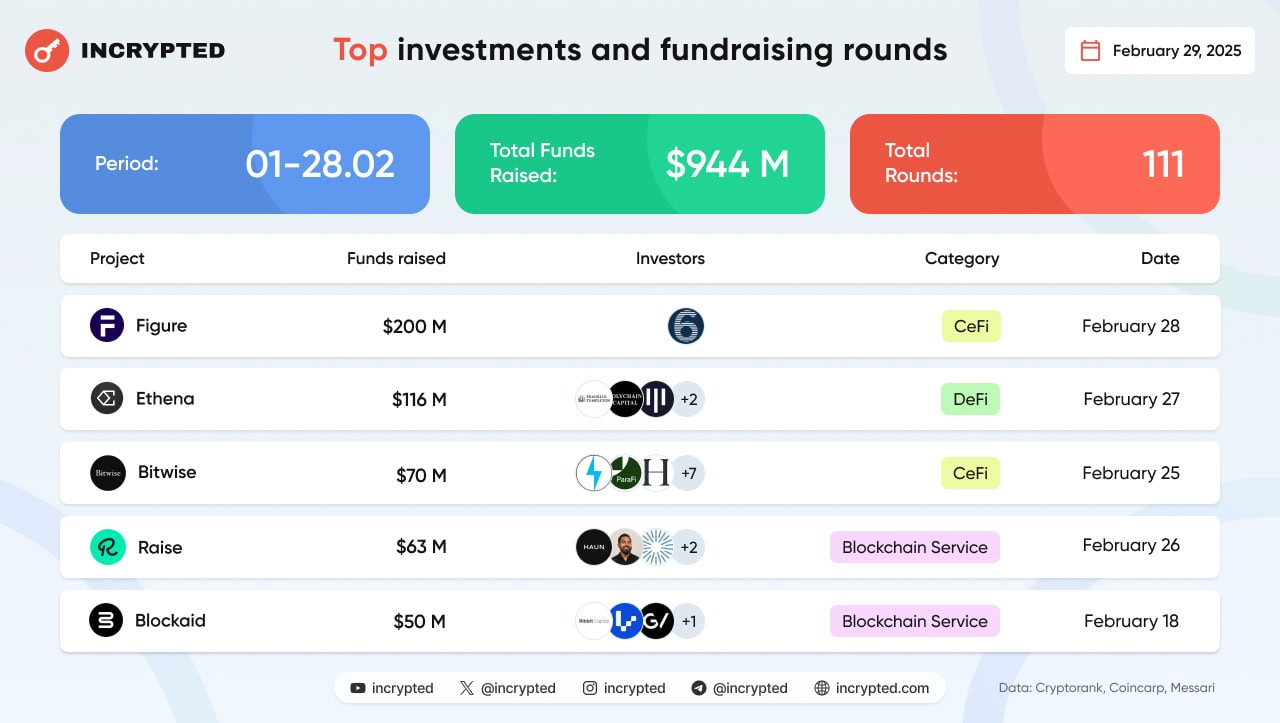This screenshot has width=1280, height=723.
Task: Click the Figure project logo
Action: (107, 326)
